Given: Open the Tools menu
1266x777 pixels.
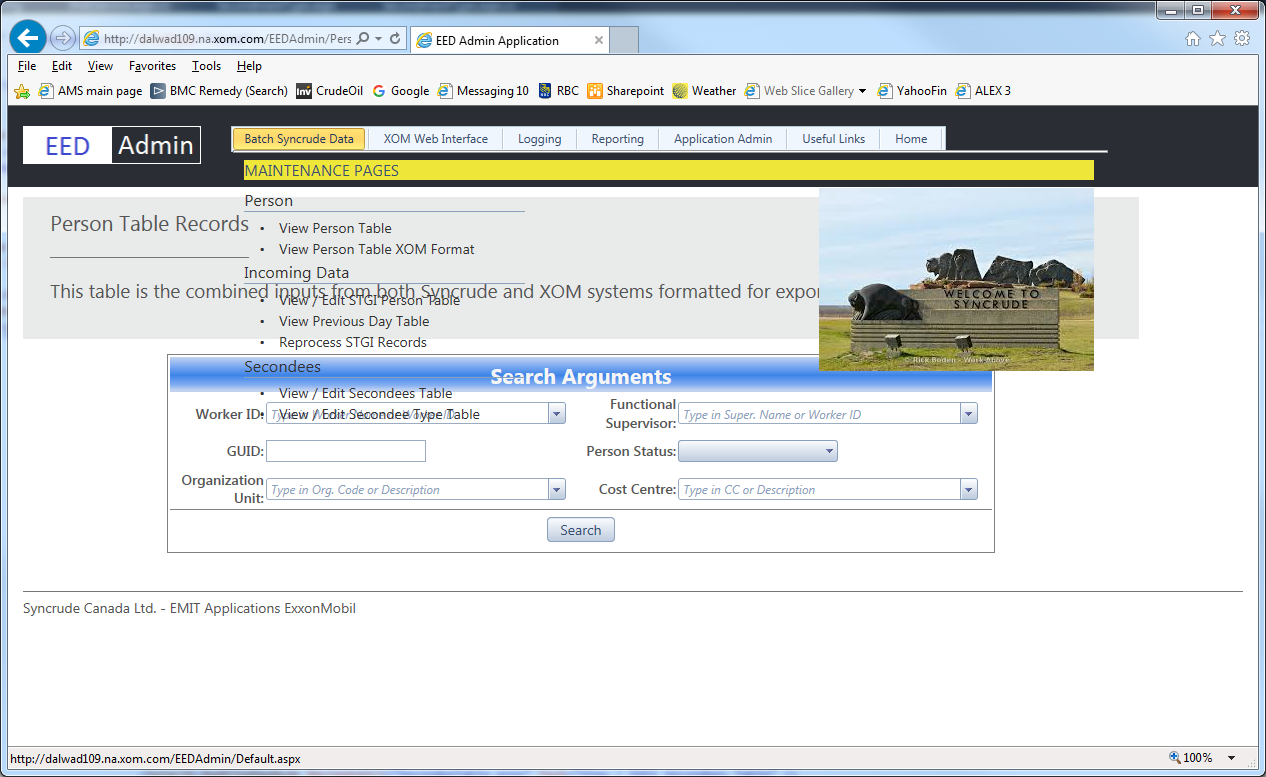Looking at the screenshot, I should 206,66.
